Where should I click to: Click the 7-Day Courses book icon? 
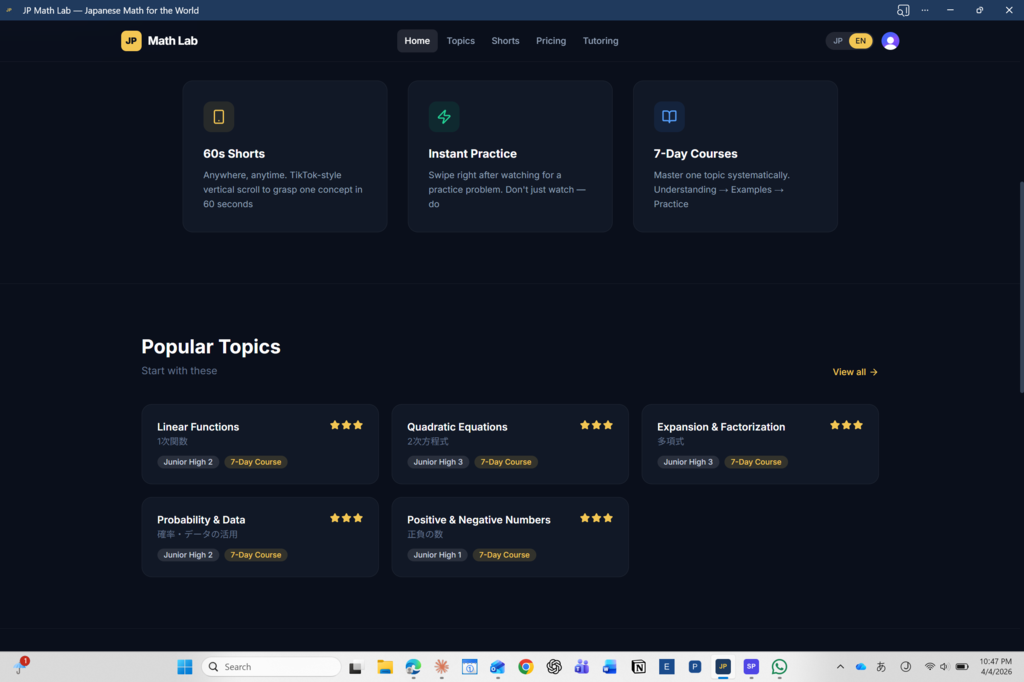669,117
